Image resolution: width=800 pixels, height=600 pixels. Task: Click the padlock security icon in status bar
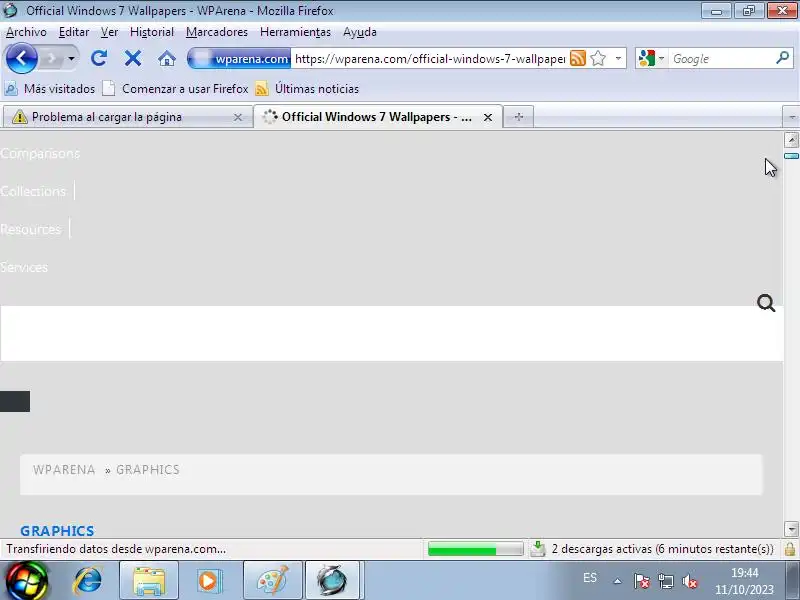(790, 549)
